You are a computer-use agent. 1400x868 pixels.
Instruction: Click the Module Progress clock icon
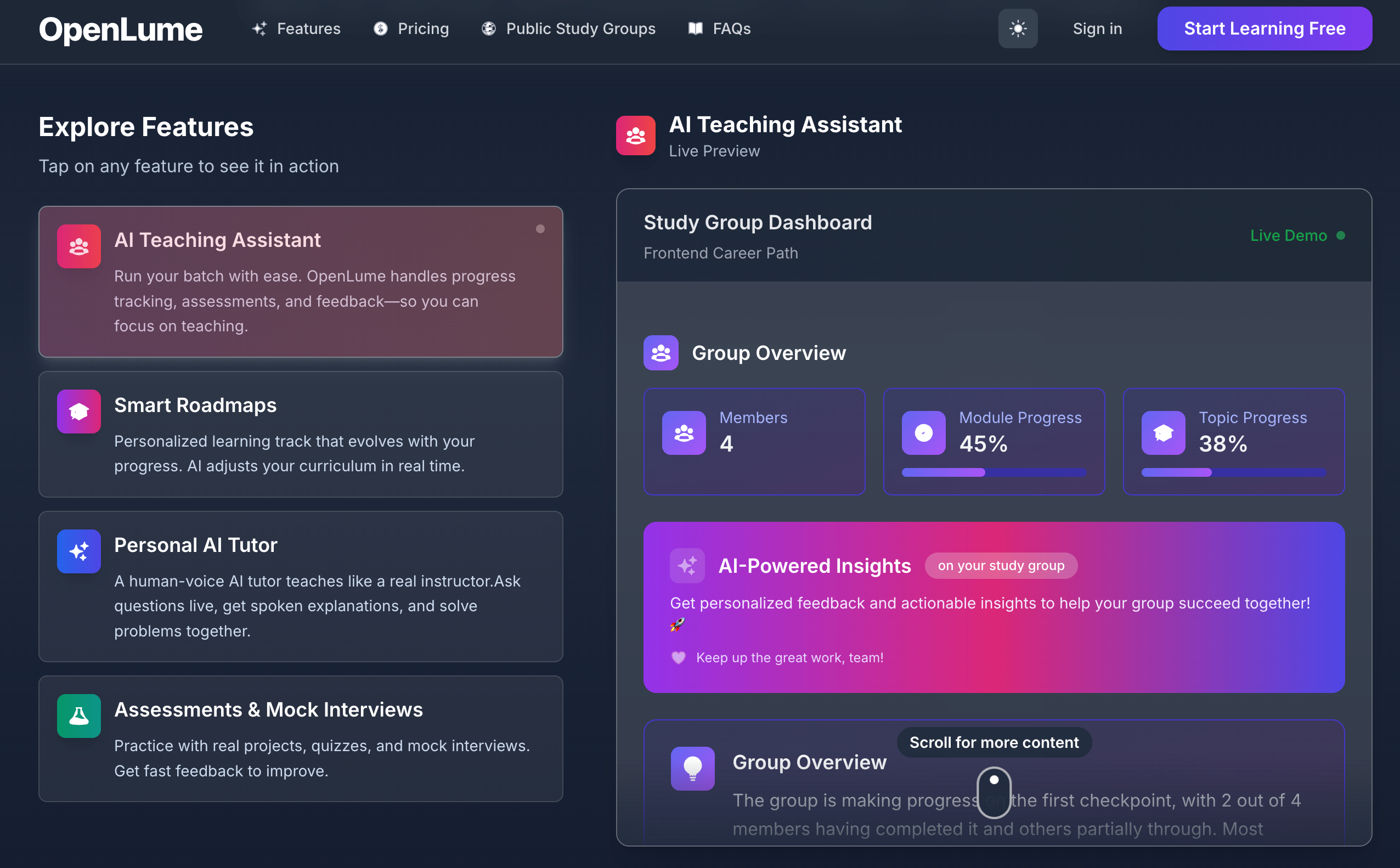coord(923,433)
